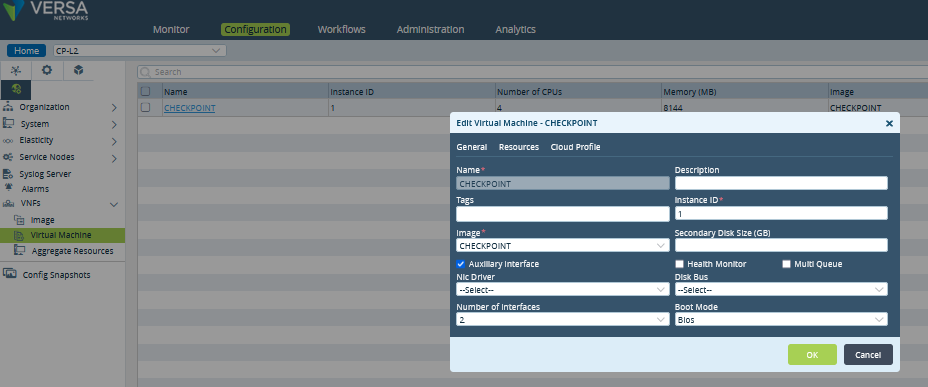
Task: Open Syslog Server in sidebar
Action: [x=46, y=174]
